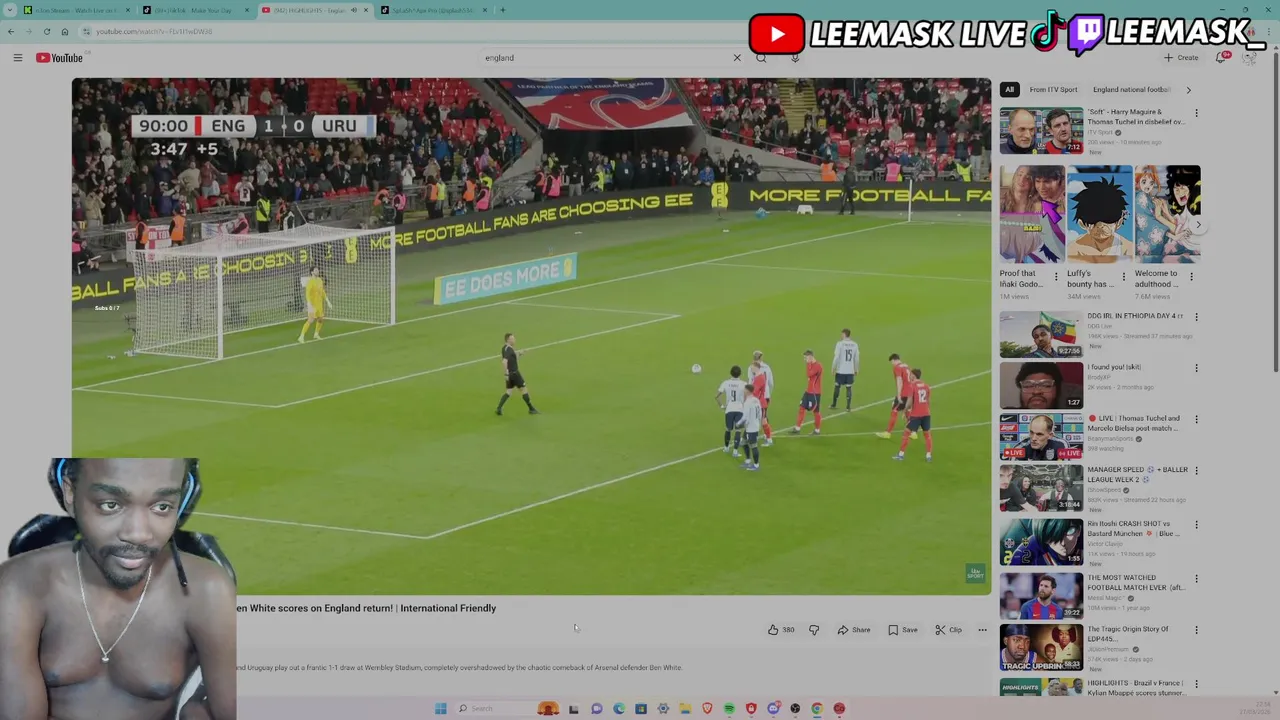
Task: Open Rin Itoshi CRASH SHOT video thumbnail
Action: pos(1041,542)
